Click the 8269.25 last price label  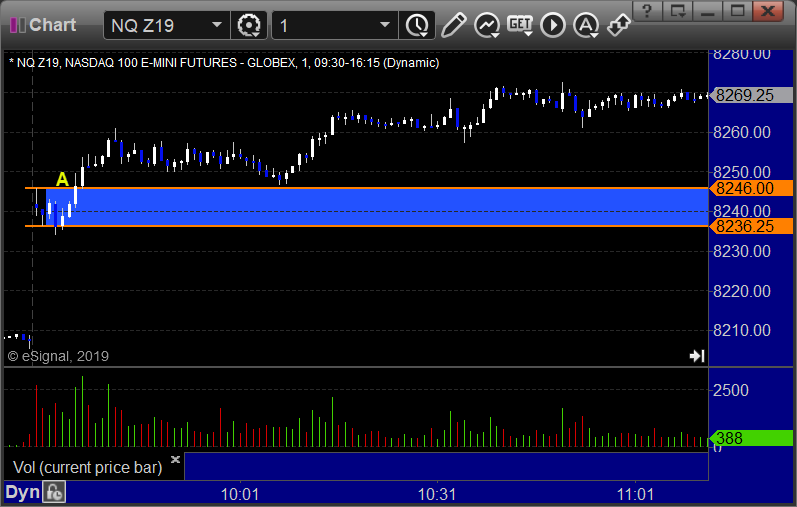tap(751, 95)
